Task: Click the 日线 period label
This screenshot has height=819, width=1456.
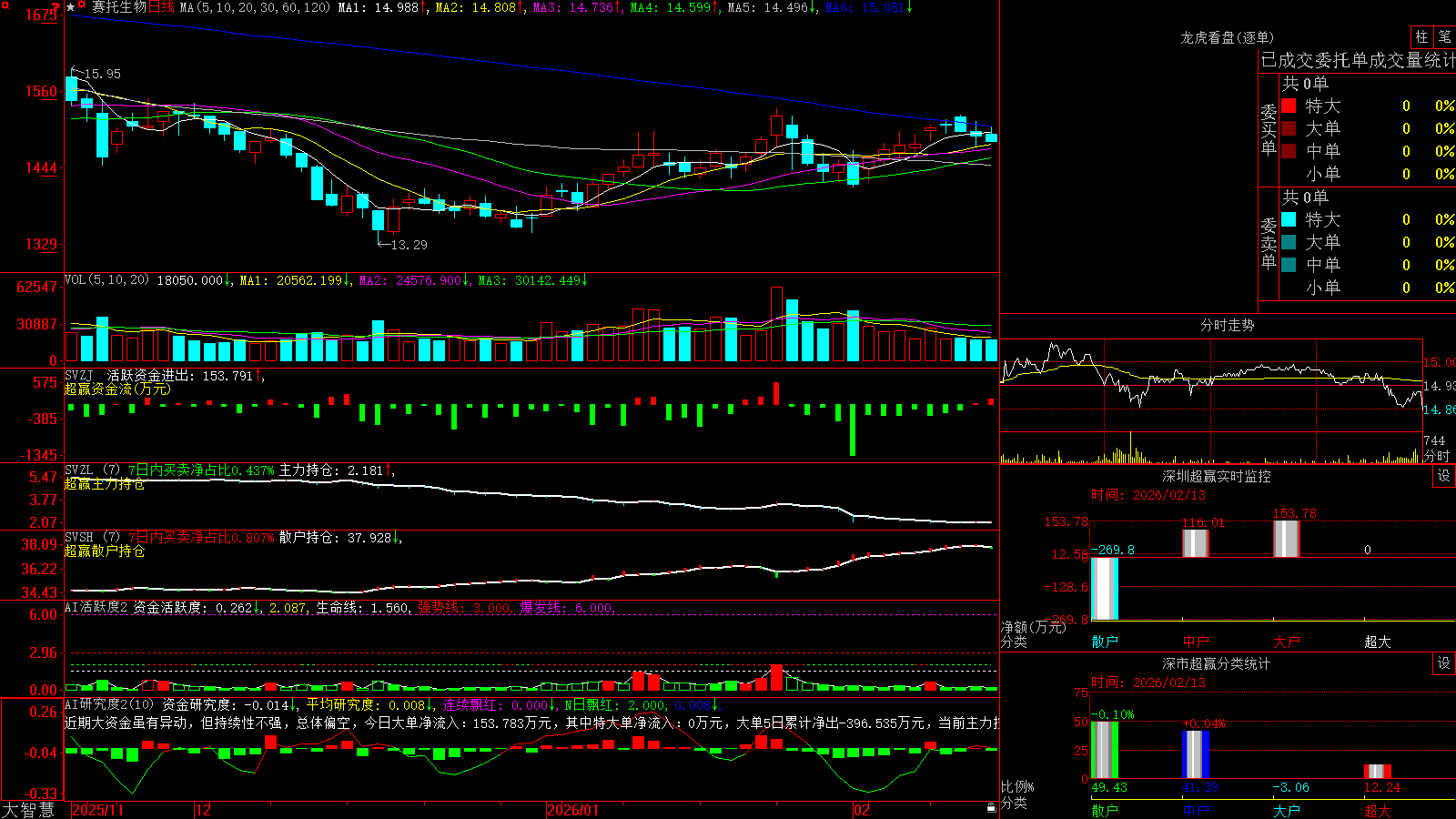Action: point(161,7)
